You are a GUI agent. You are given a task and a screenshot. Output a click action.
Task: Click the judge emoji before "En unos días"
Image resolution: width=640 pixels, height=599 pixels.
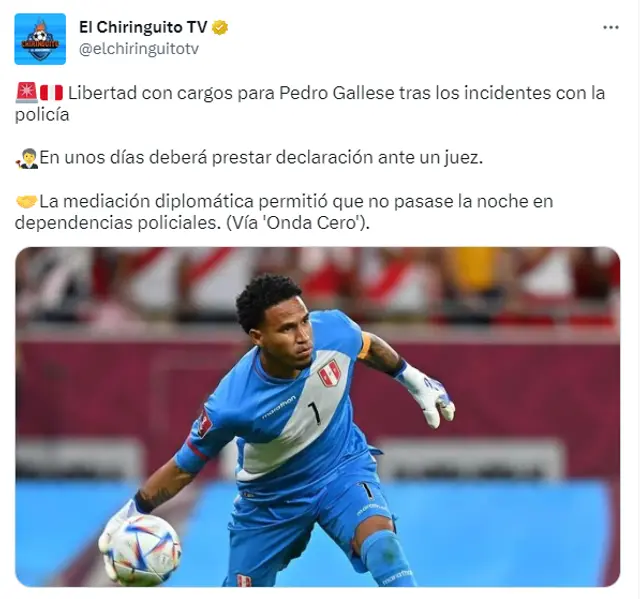(27, 158)
